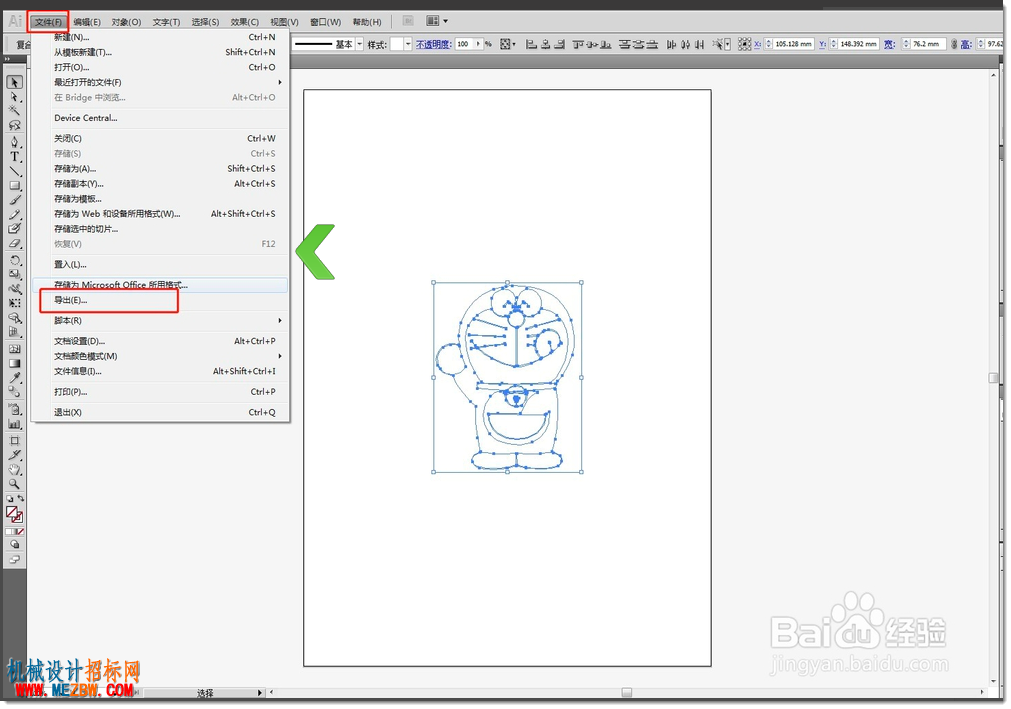
Task: Open the arrange documents dropdown
Action: click(x=437, y=21)
